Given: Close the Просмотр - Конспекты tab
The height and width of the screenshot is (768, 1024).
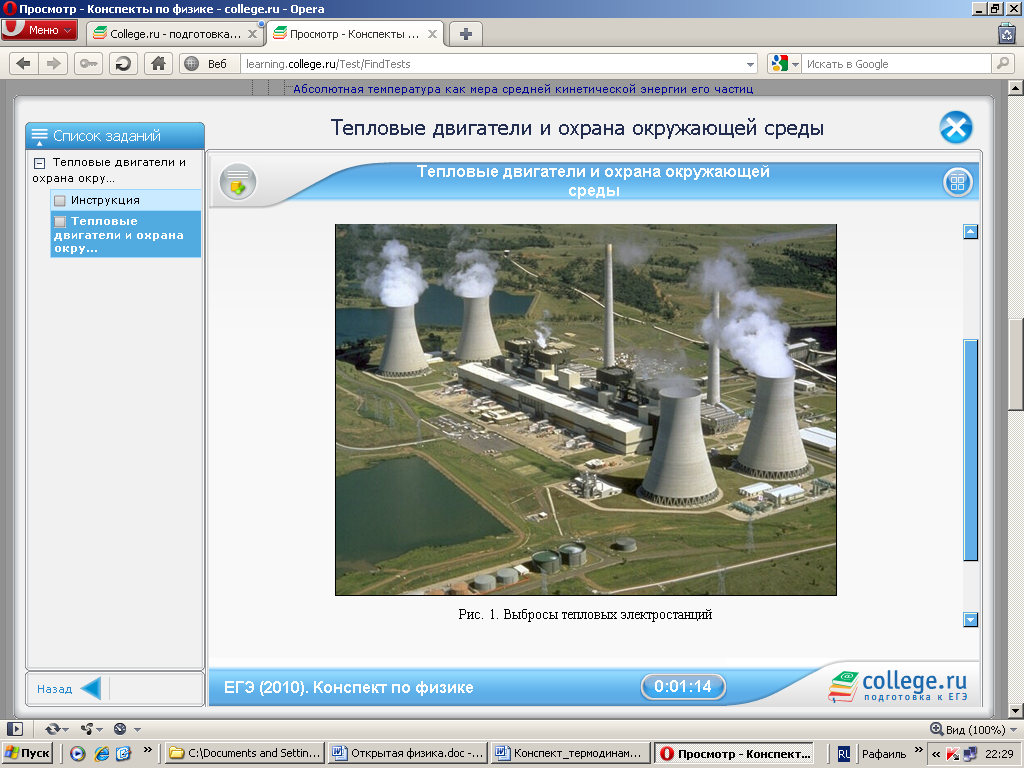Looking at the screenshot, I should coord(432,34).
